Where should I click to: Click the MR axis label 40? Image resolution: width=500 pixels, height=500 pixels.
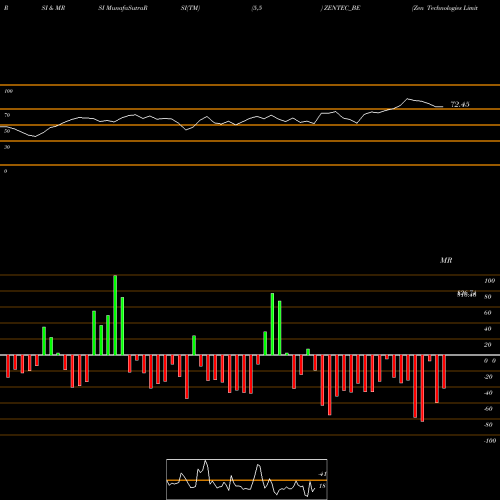[x=487, y=329]
